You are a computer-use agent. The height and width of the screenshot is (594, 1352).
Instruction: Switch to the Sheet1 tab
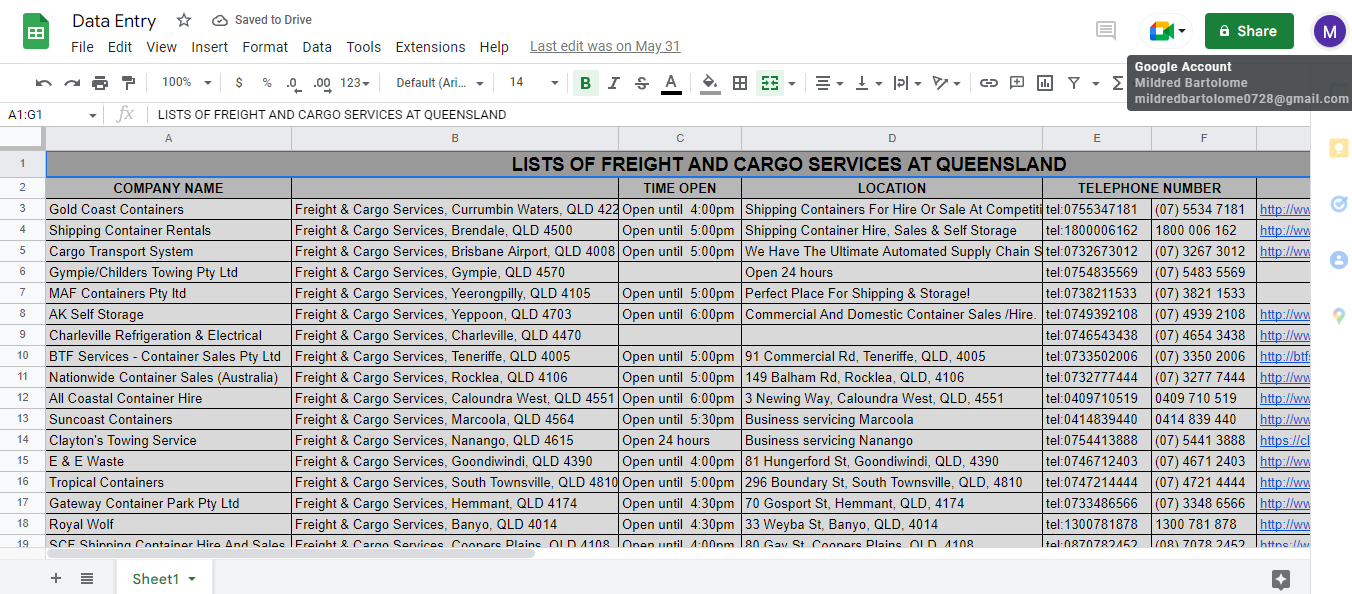(156, 579)
